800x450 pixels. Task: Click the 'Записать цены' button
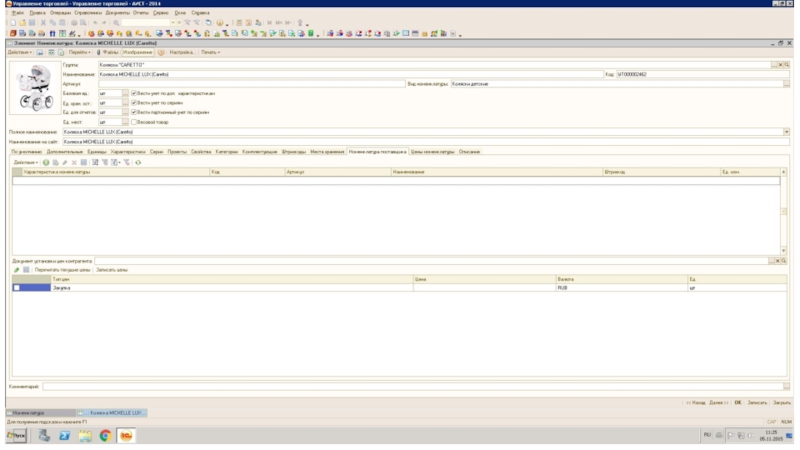coord(112,270)
